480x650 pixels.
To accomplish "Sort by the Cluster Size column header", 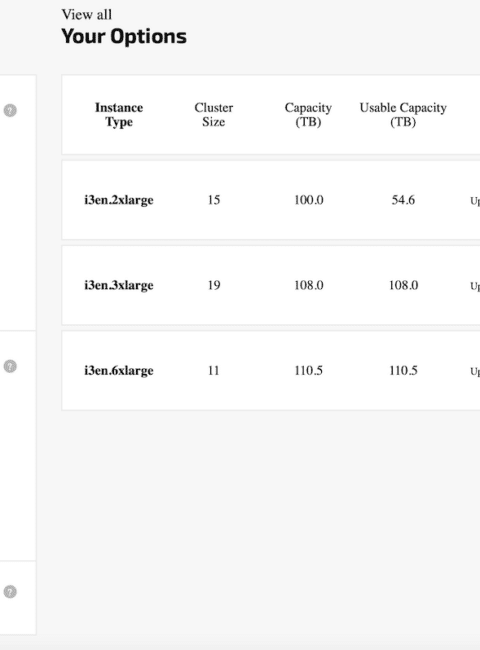I will pos(213,115).
